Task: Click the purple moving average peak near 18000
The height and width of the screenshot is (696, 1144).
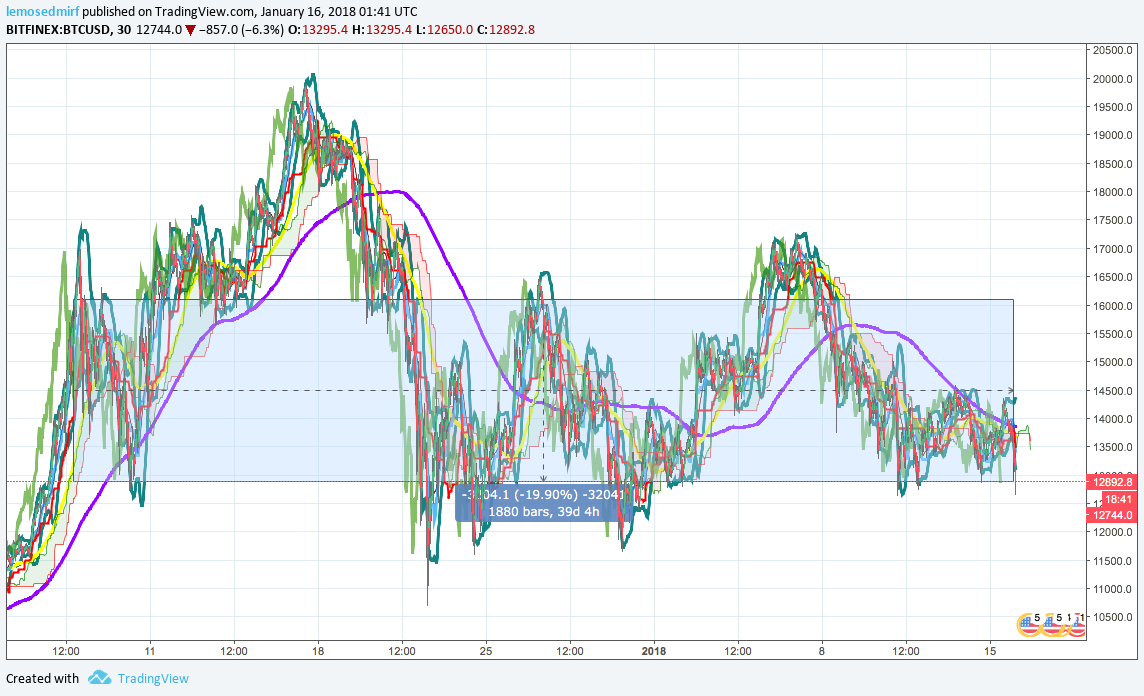Action: tap(396, 192)
